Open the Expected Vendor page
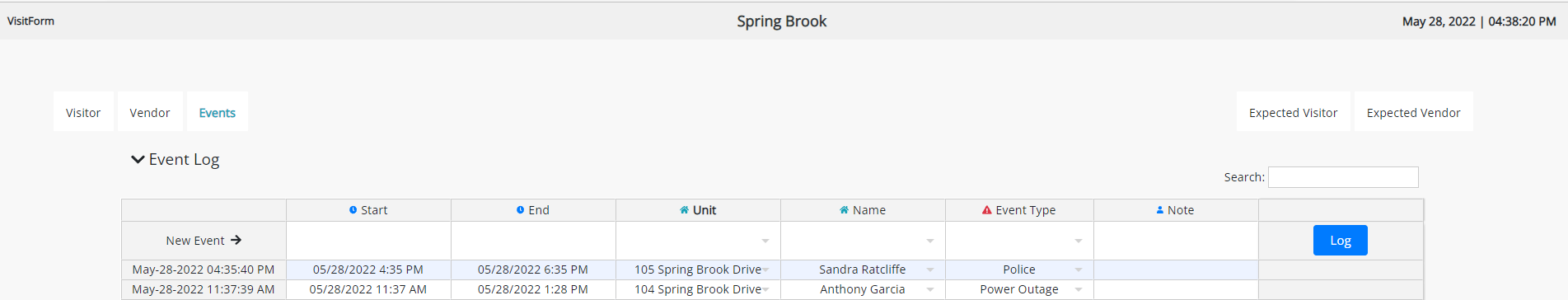 (1414, 112)
